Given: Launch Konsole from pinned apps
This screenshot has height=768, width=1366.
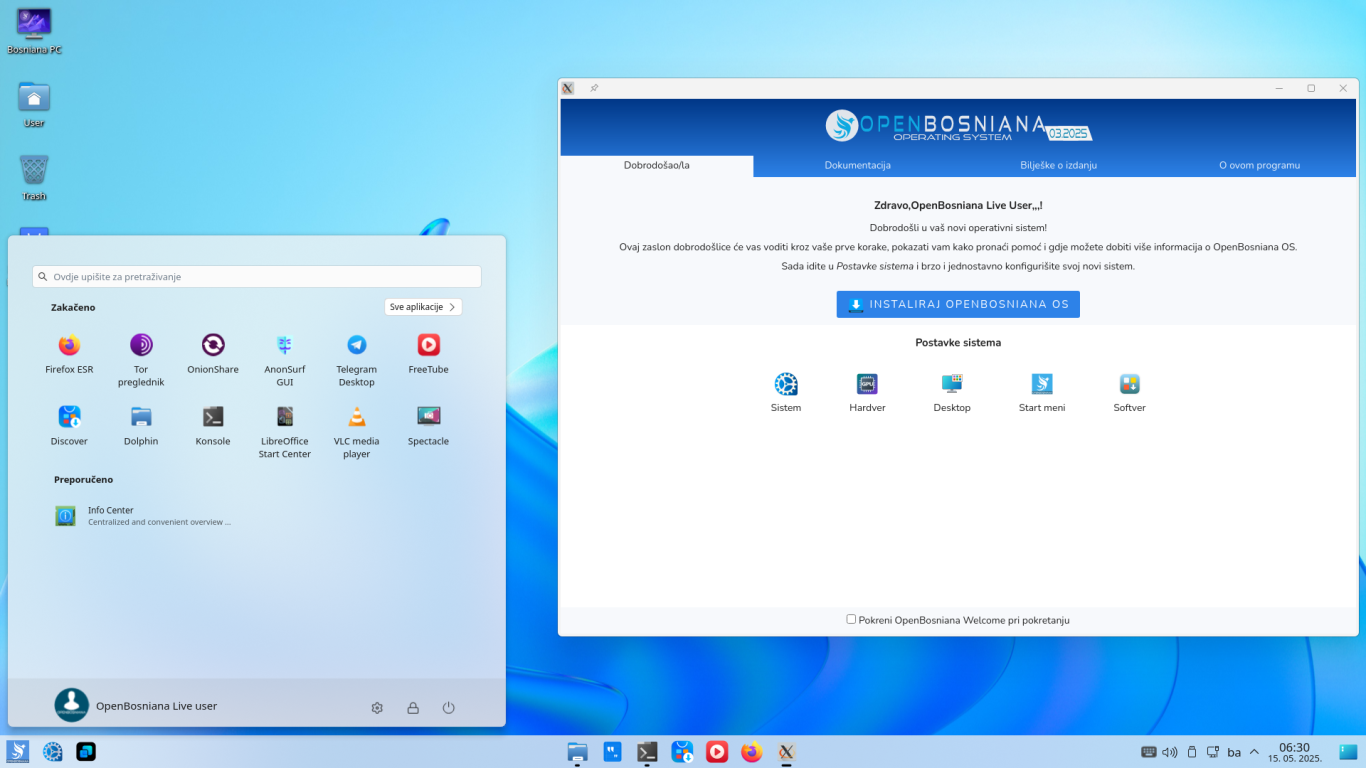Looking at the screenshot, I should point(213,426).
